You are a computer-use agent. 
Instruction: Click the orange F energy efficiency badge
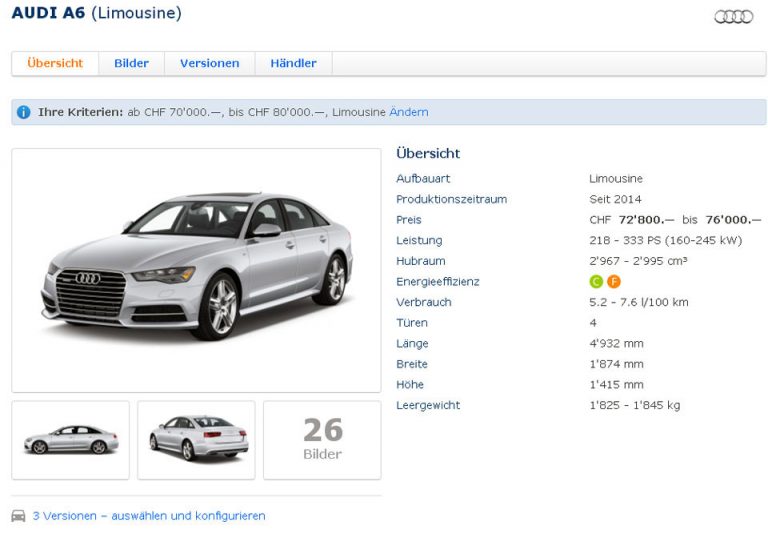613,282
